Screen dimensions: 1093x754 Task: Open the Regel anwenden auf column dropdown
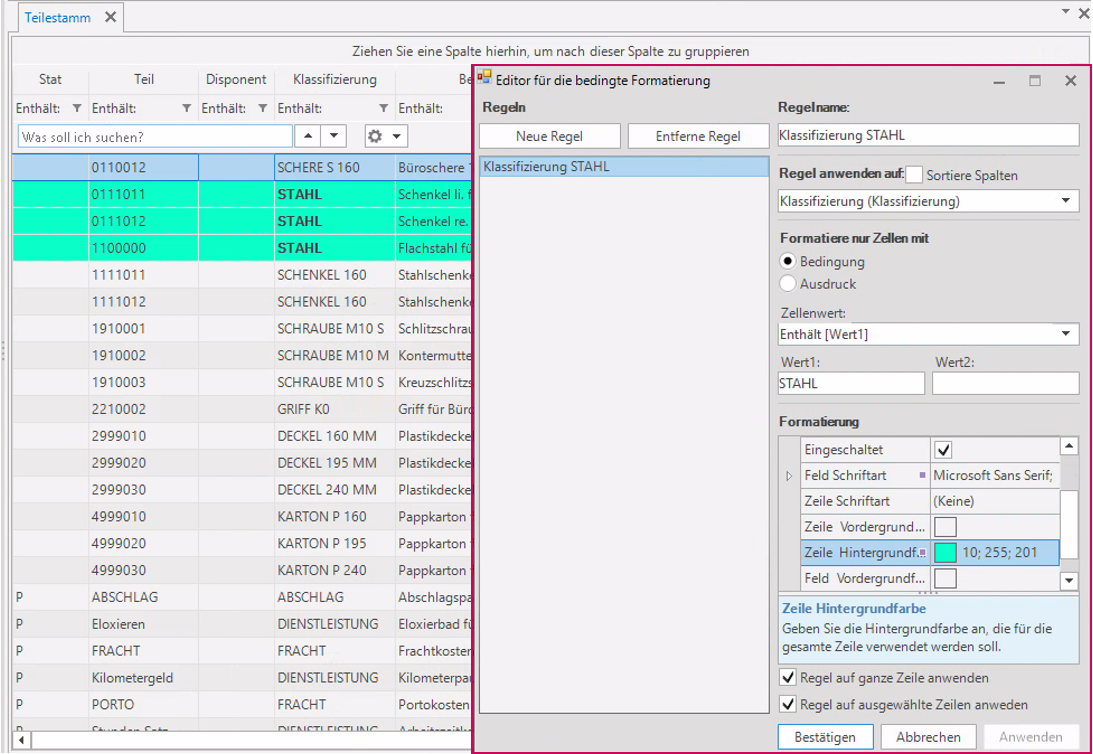[x=1066, y=201]
